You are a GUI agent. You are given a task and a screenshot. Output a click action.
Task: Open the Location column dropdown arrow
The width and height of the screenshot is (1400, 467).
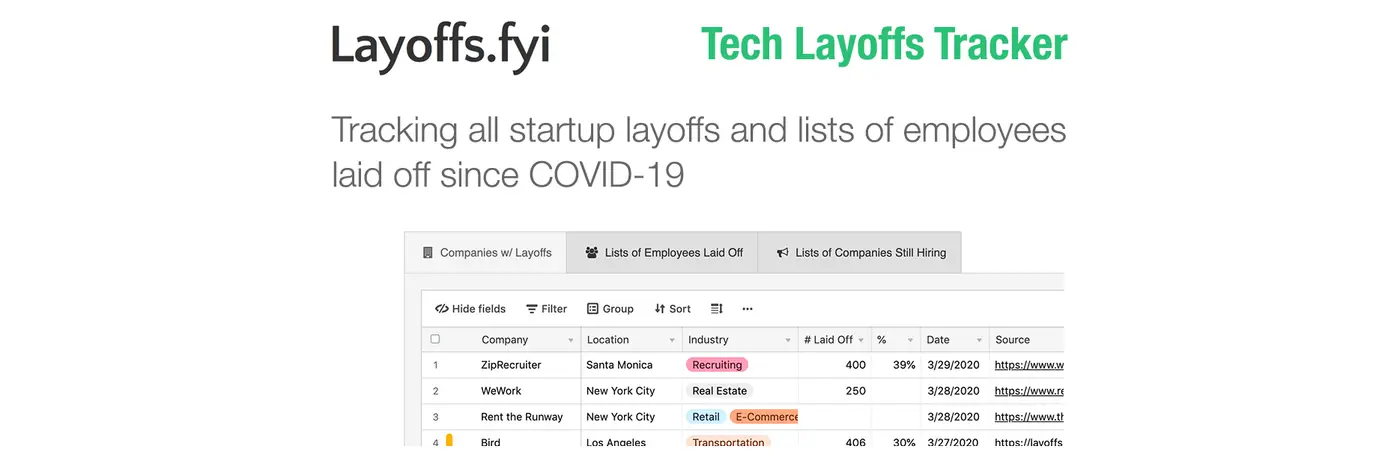(x=672, y=341)
